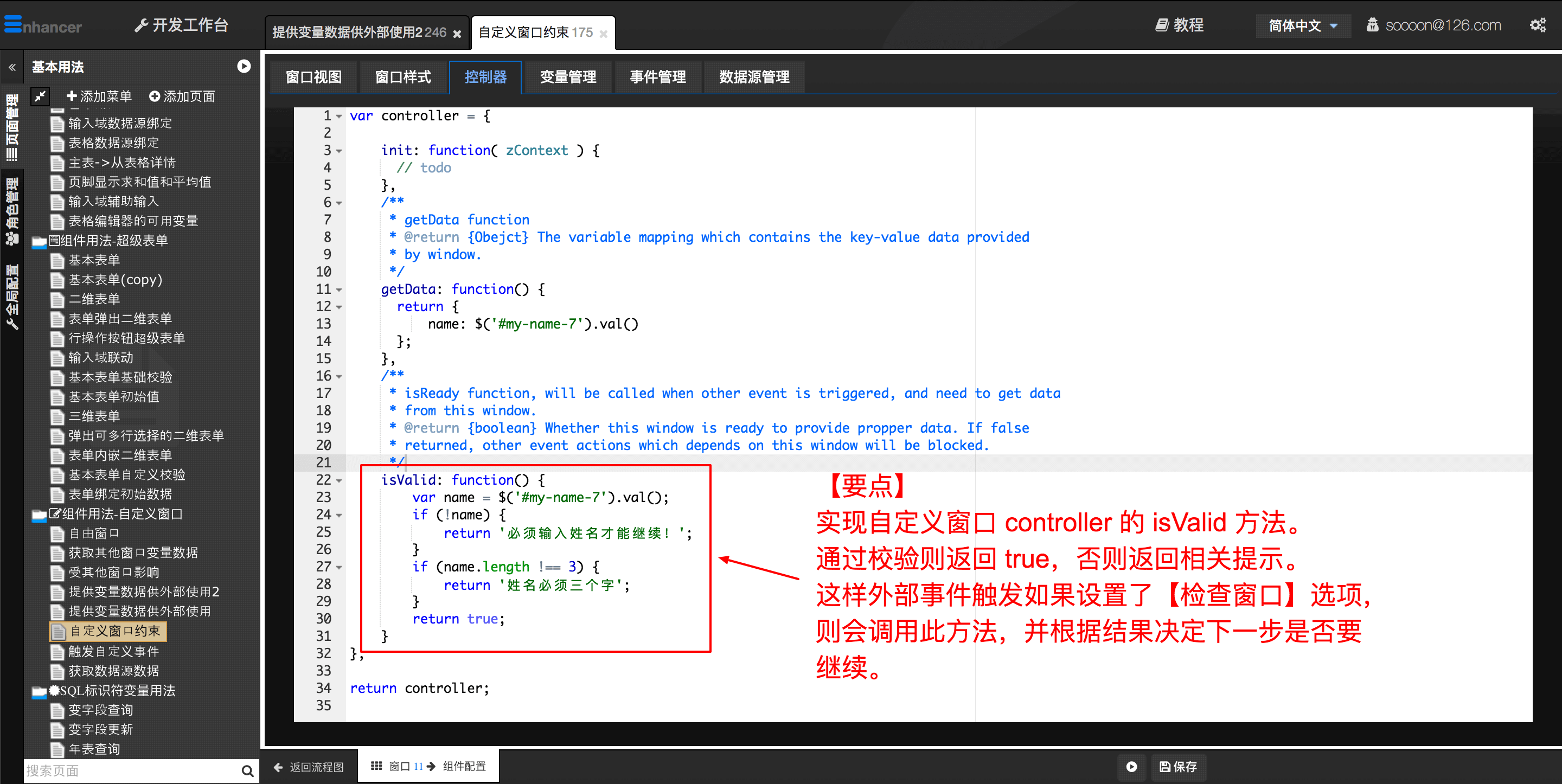Viewport: 1562px width, 784px height.
Task: Click the run play button near 保存
Action: pos(1131,767)
